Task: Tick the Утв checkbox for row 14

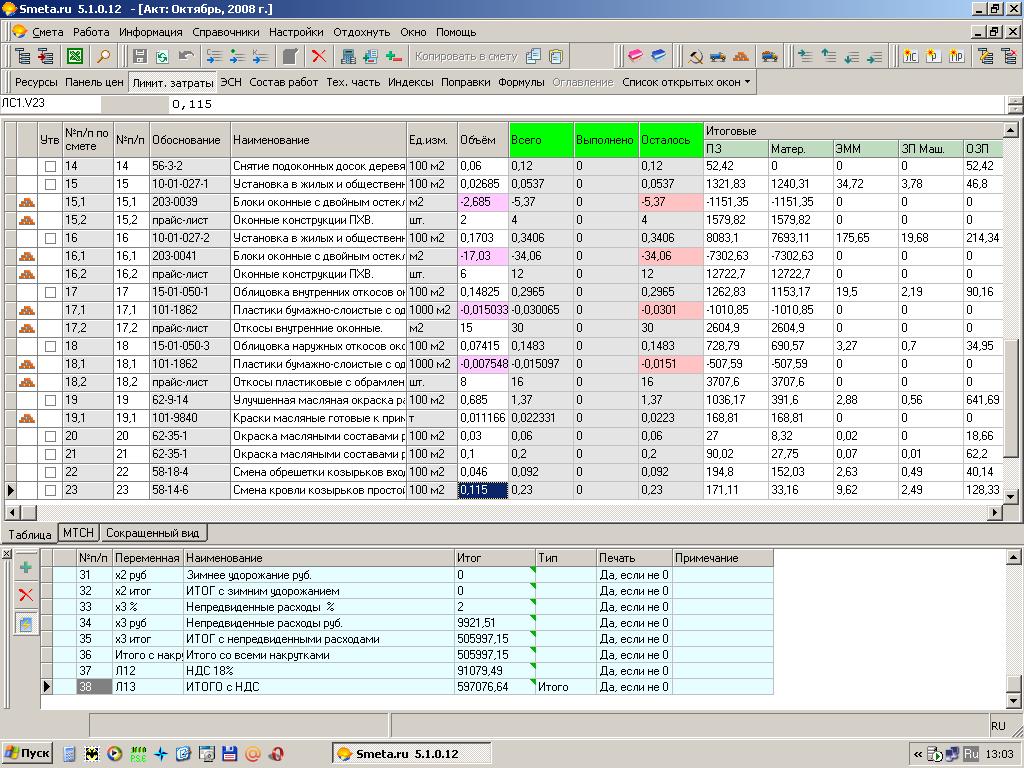Action: [x=50, y=167]
